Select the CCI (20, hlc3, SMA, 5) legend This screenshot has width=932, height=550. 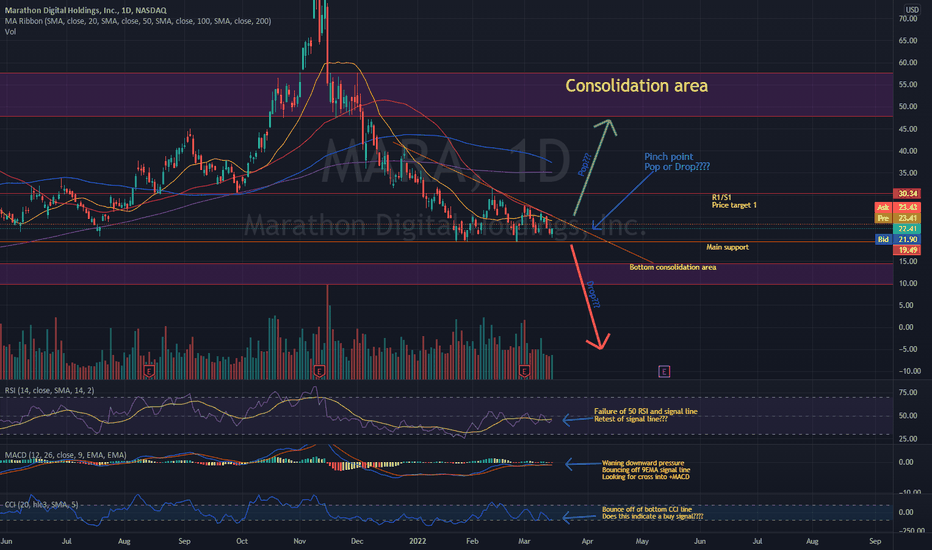(42, 505)
